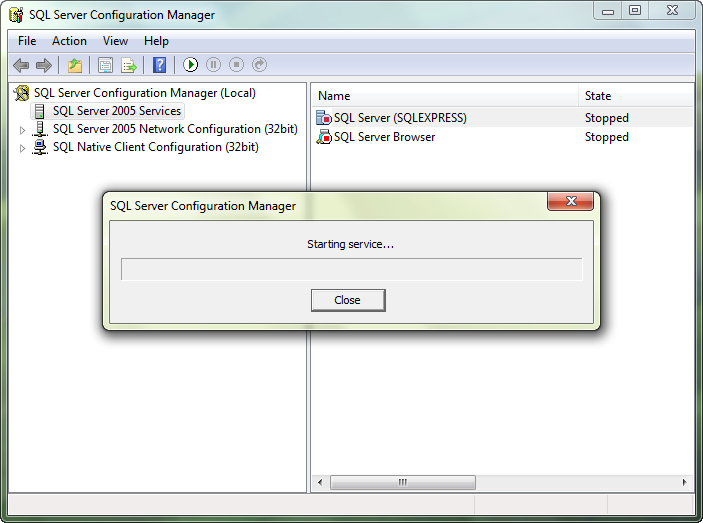Click the SQL Server (SQLEXPRESS) service icon

point(324,118)
